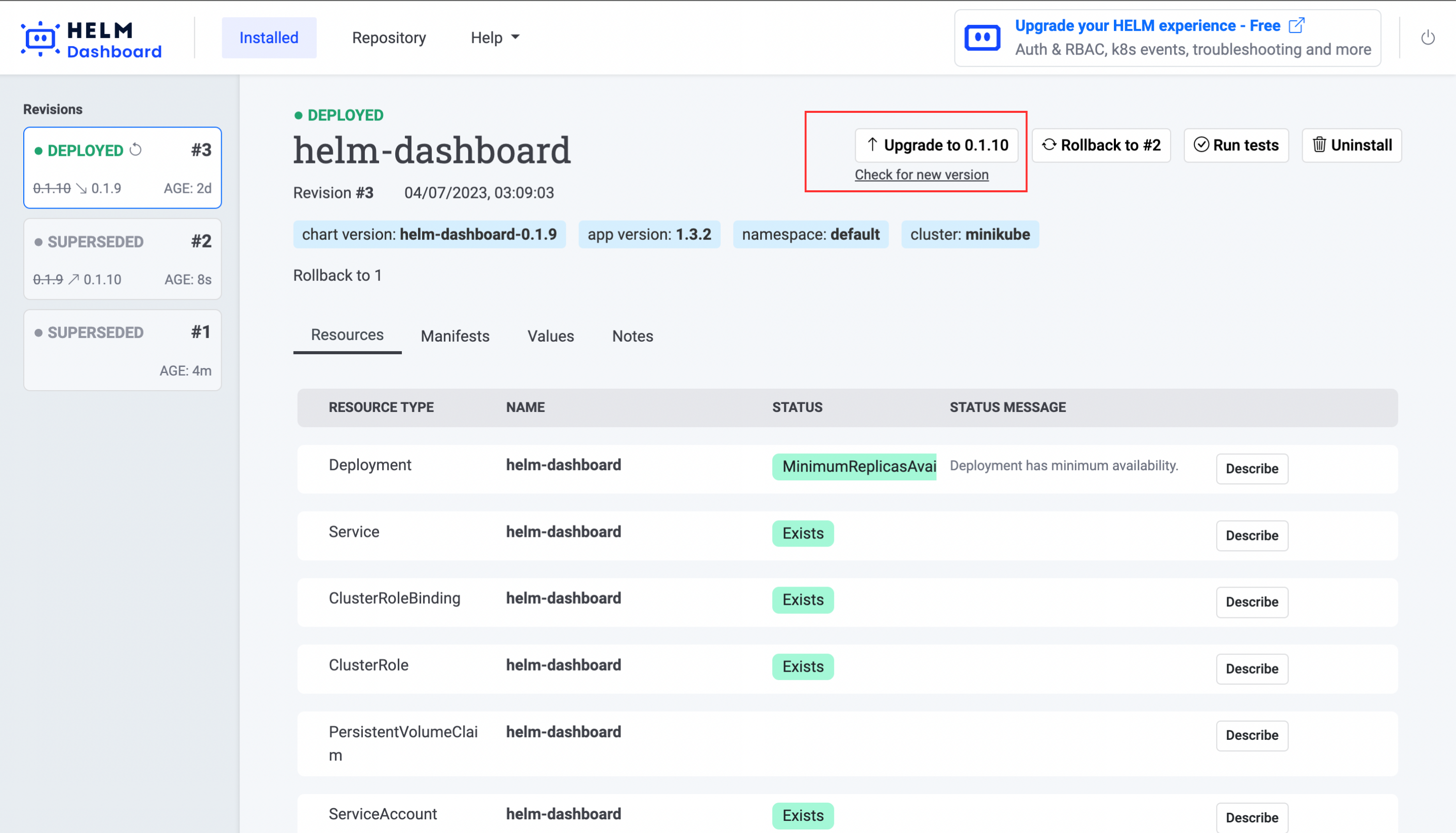Click the upgrade arrow icon for 0.1.10

871,144
